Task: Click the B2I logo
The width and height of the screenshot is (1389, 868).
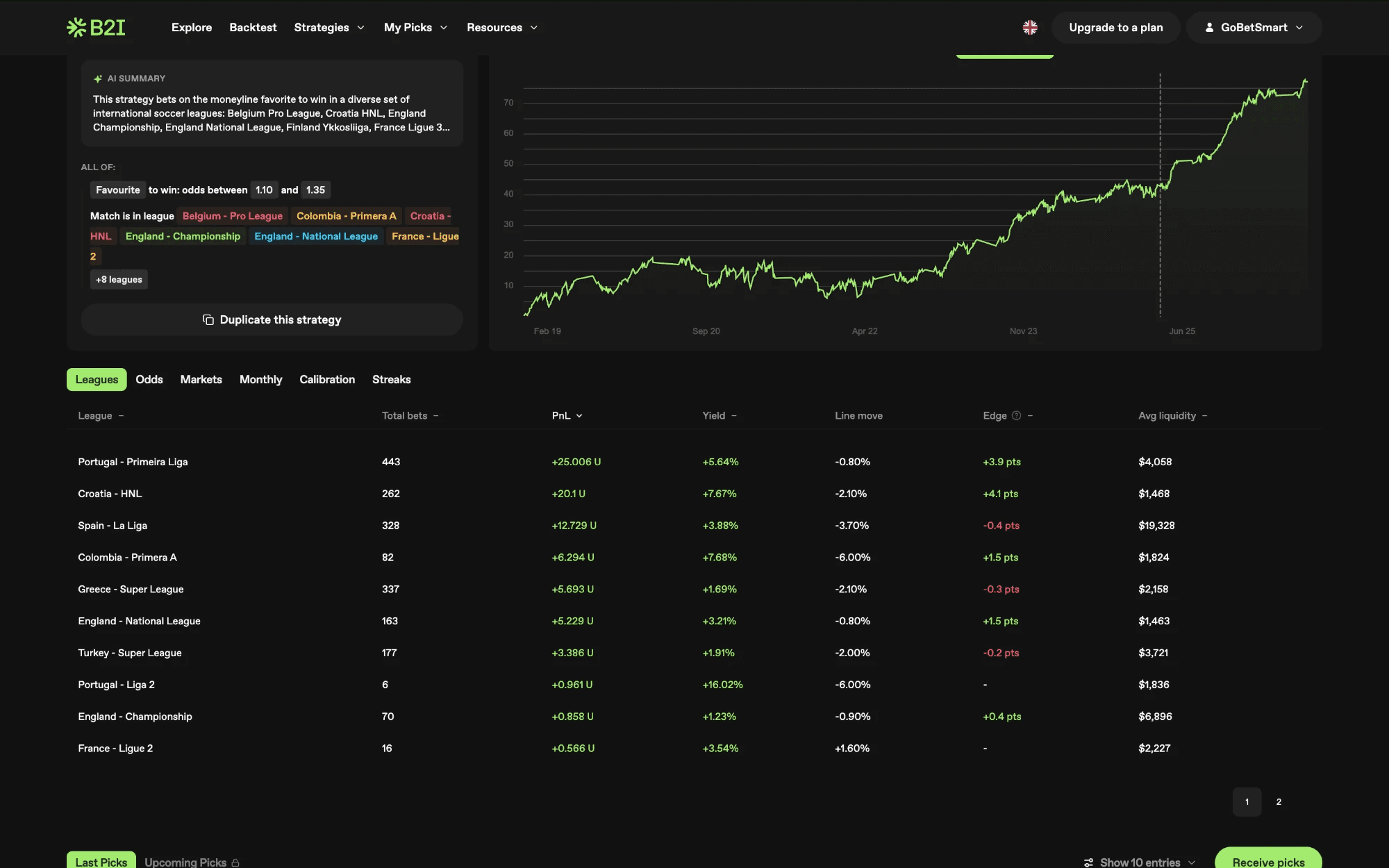Action: tap(96, 27)
